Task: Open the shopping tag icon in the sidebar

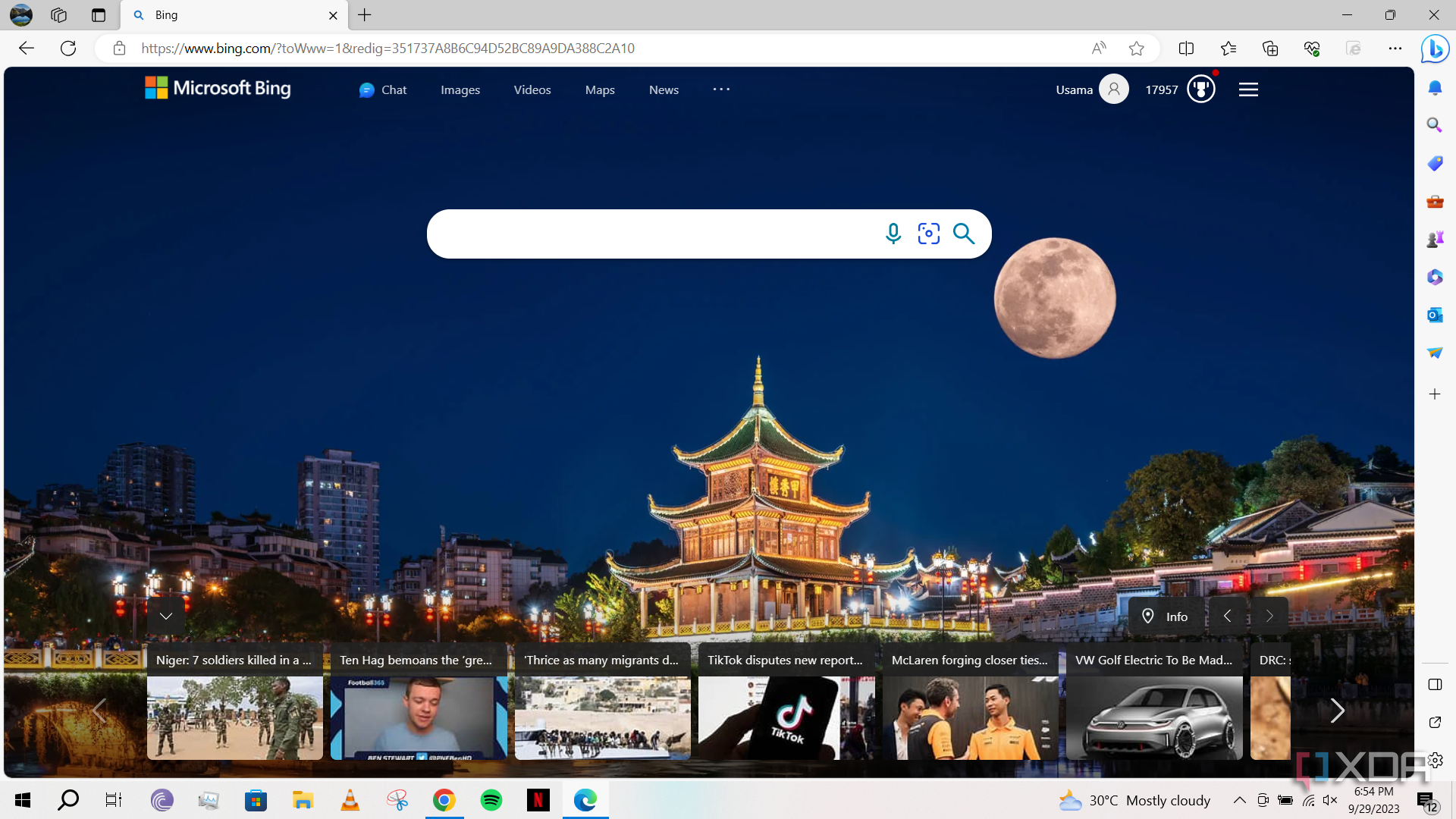Action: tap(1435, 163)
